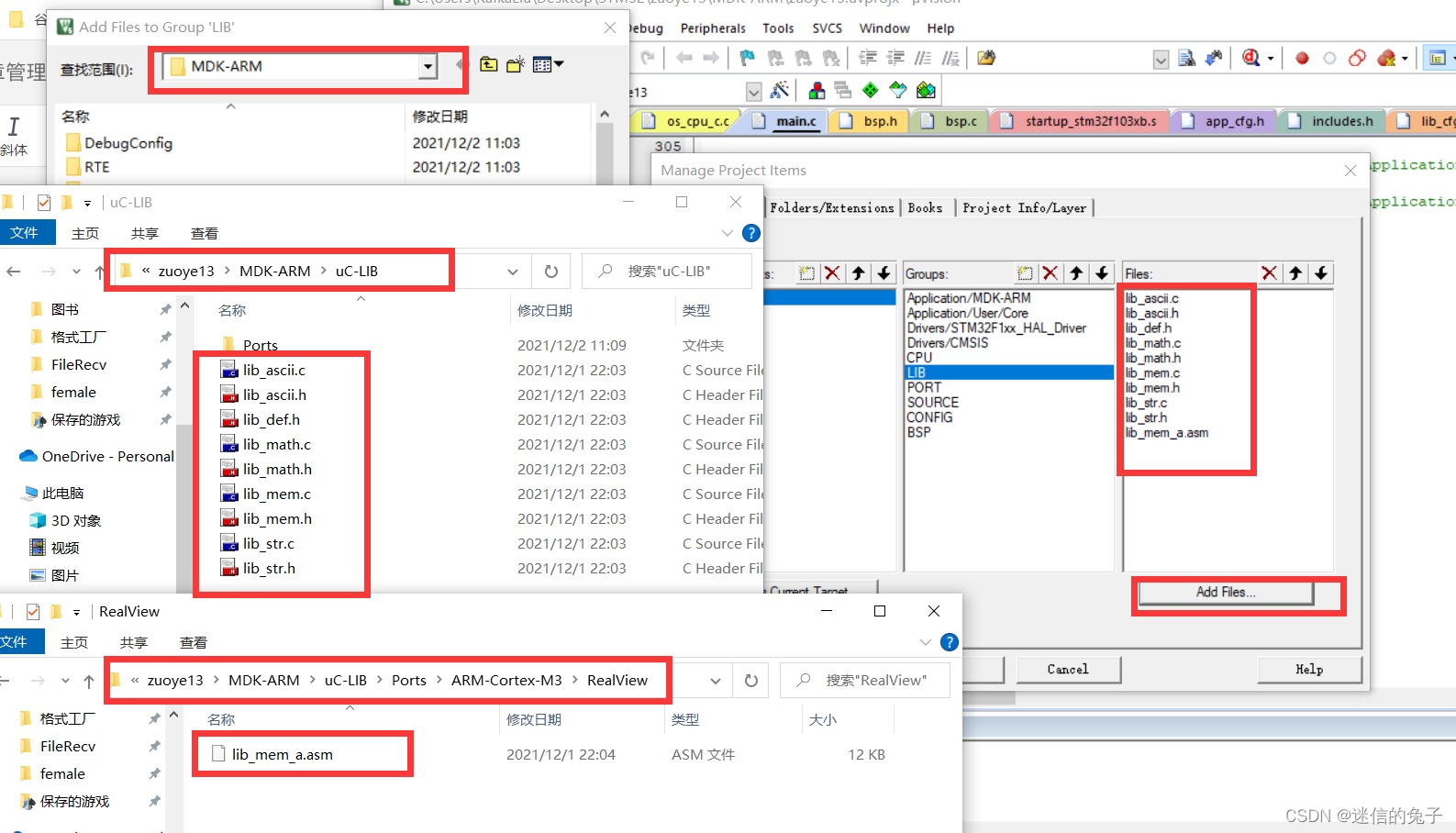Screen dimensions: 1456x833
Task: Delete the selected file with red X in Files
Action: (x=1270, y=273)
